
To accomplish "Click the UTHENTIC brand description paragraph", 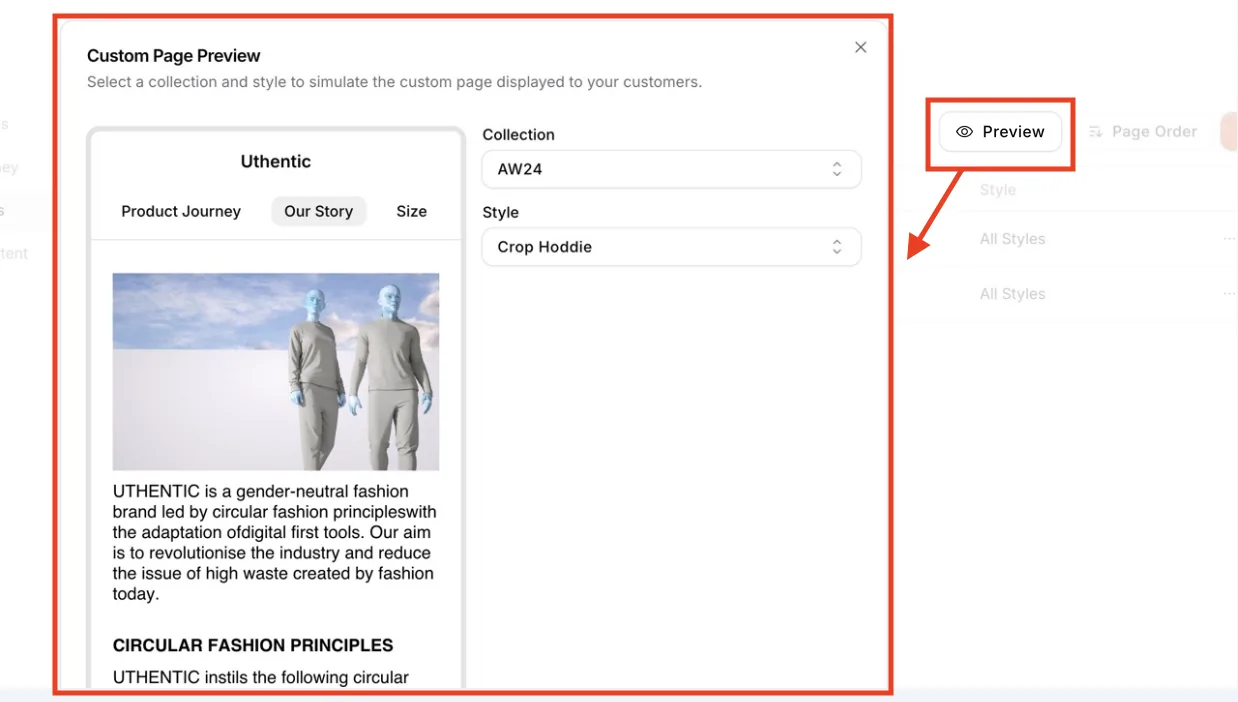I will coord(274,543).
